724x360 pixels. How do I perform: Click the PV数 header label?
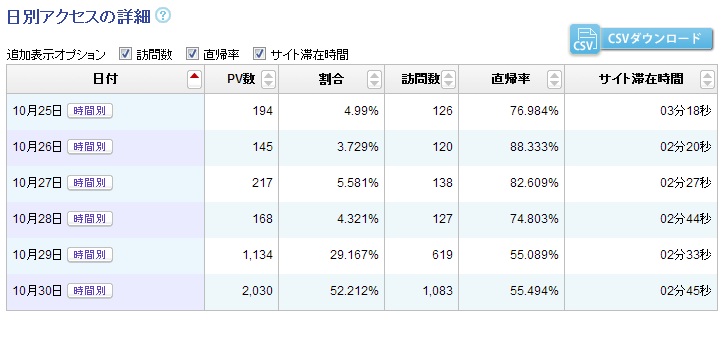pos(241,79)
